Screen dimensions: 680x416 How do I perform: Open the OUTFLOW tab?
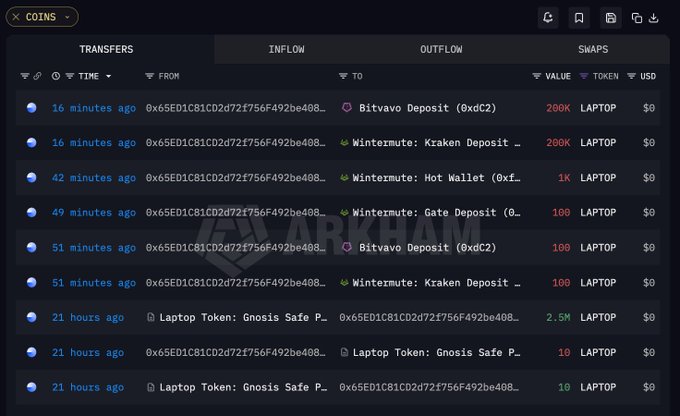tap(441, 49)
